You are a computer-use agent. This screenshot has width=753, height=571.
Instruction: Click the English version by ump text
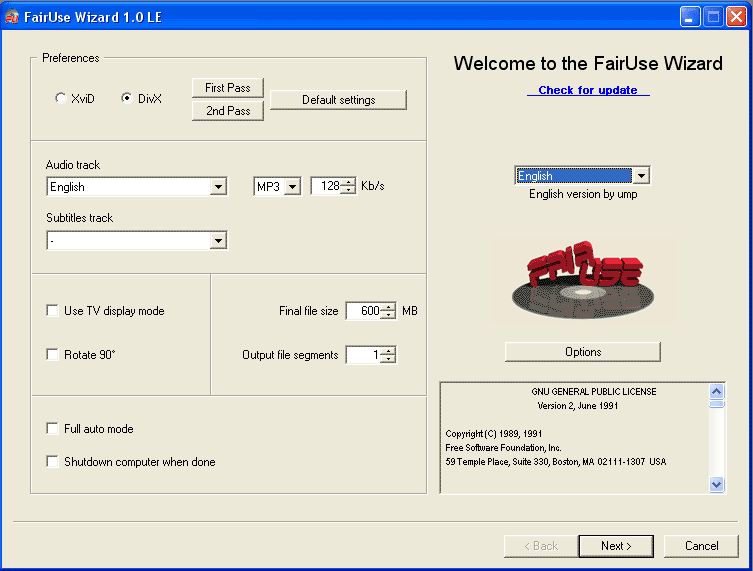(583, 194)
